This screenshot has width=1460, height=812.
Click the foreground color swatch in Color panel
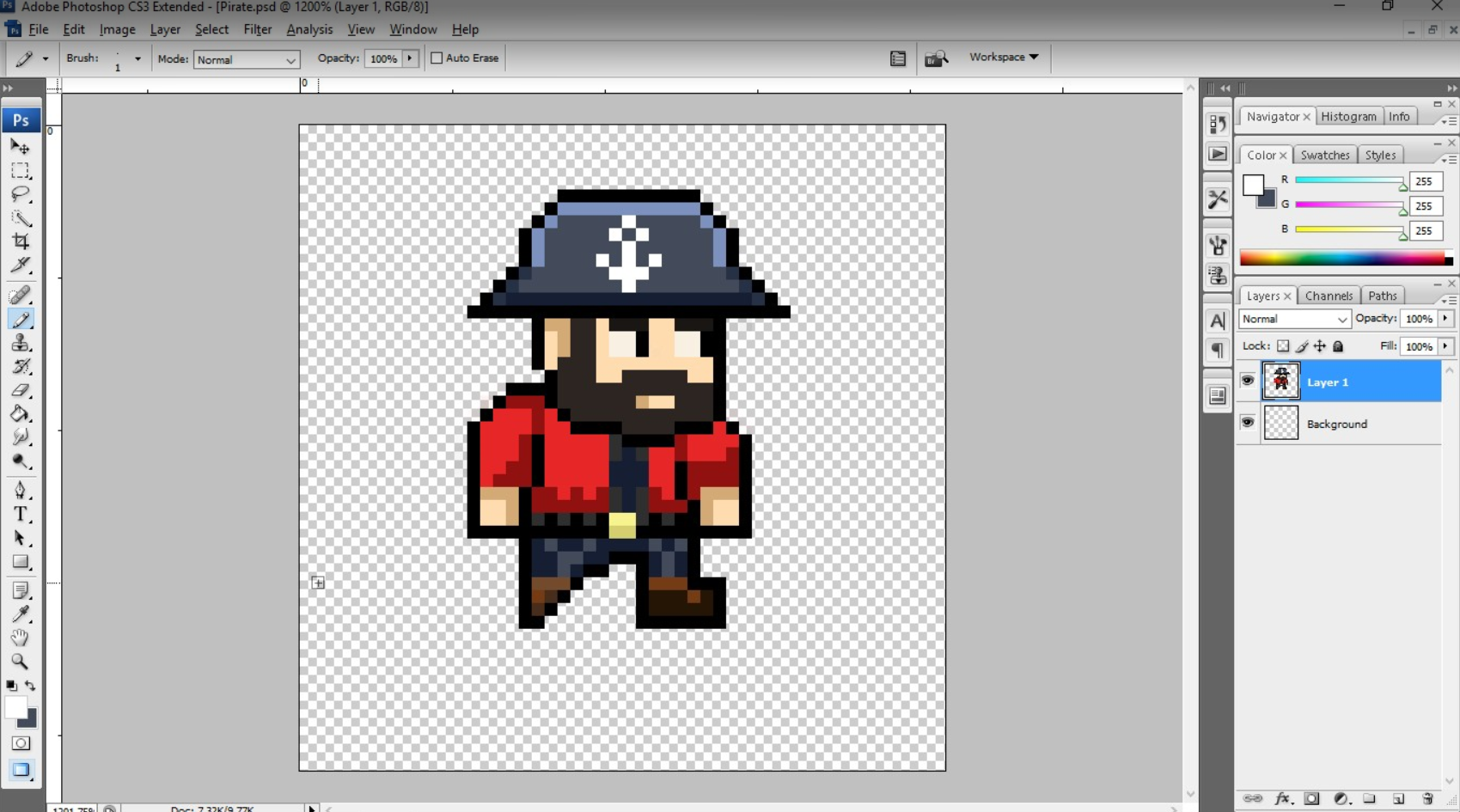tap(1253, 184)
